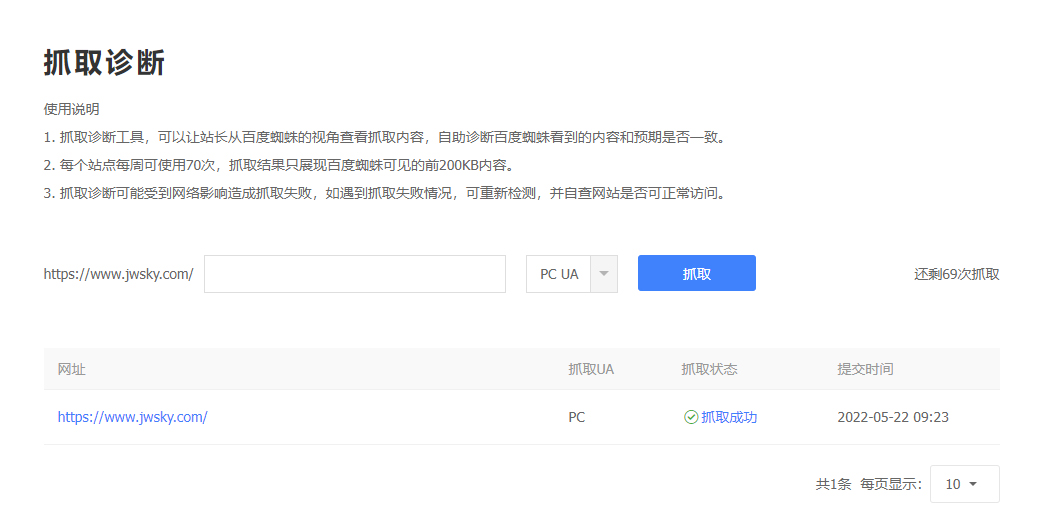Focus the URL path input field

(x=354, y=274)
